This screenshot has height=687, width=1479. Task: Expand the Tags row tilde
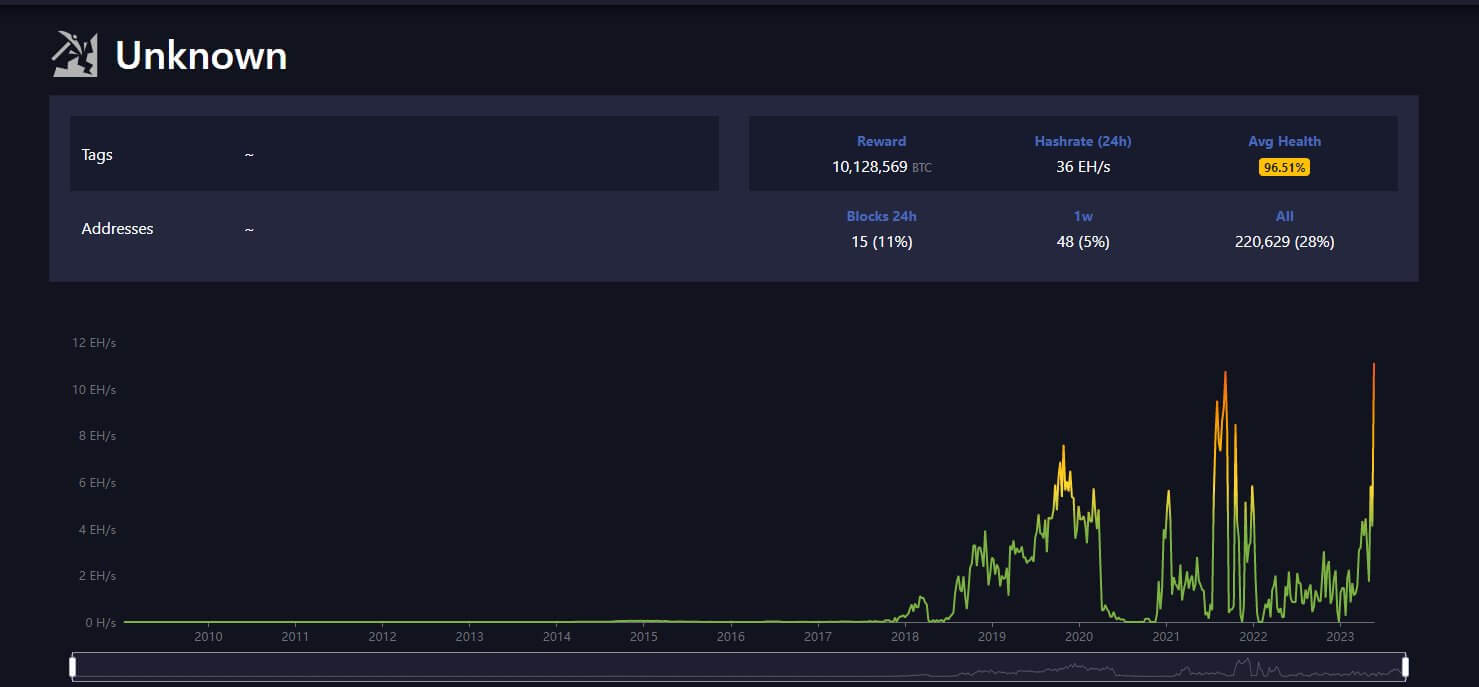[247, 154]
